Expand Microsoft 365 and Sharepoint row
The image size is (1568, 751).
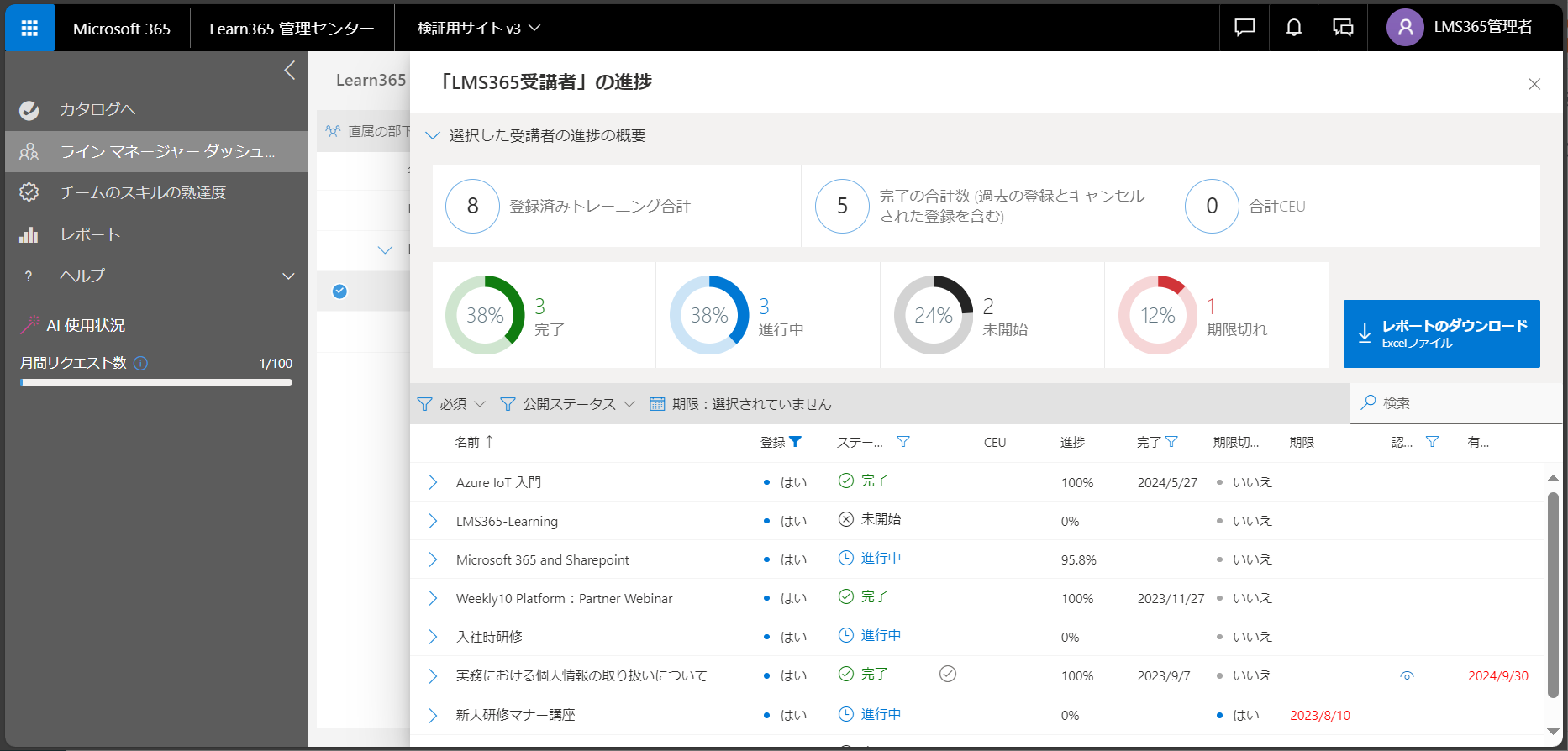pyautogui.click(x=433, y=559)
